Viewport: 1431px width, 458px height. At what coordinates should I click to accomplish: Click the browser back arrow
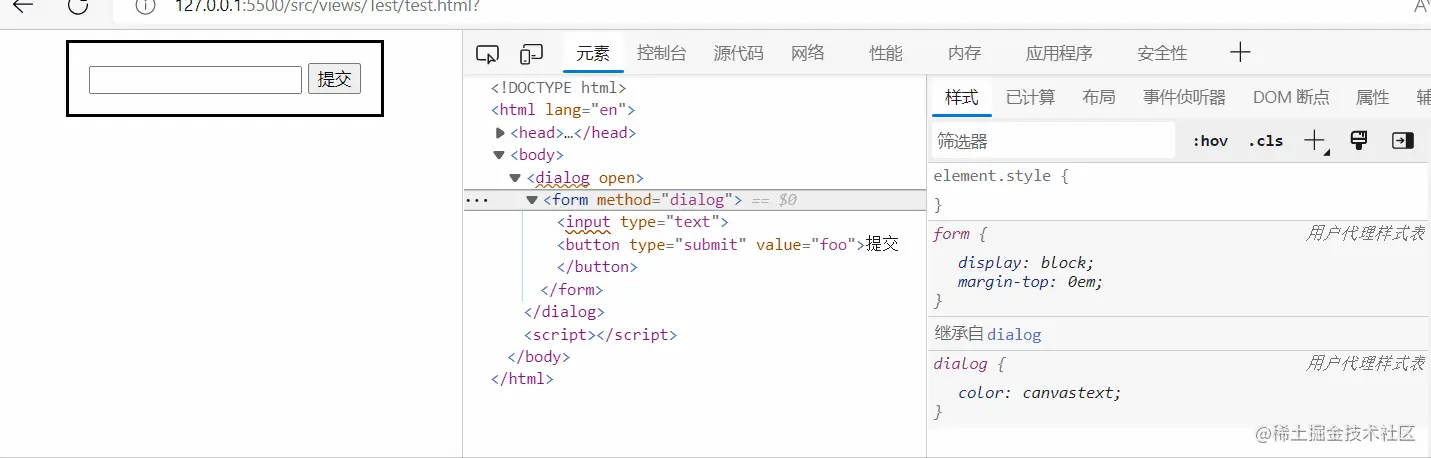(x=22, y=6)
